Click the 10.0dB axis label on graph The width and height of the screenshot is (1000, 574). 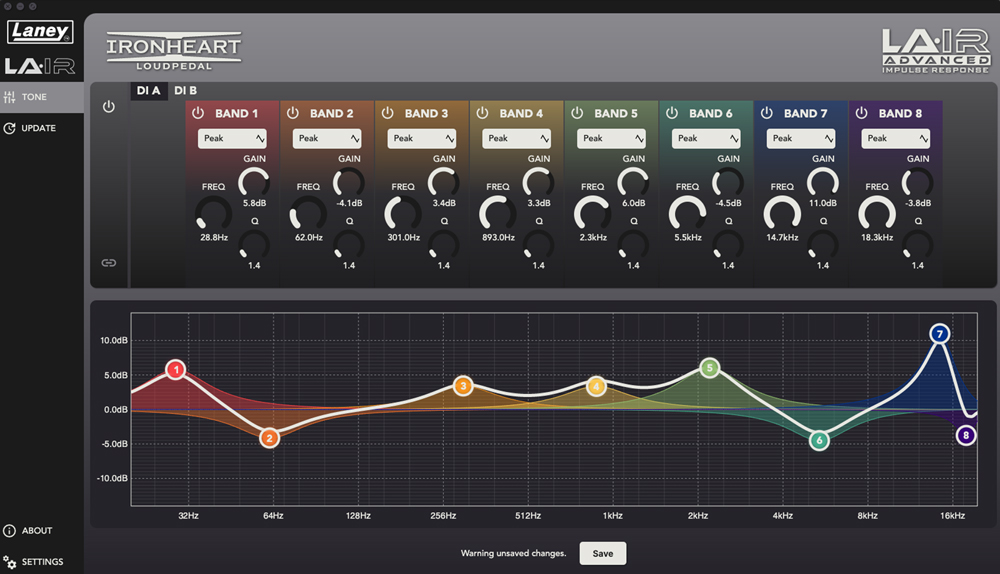[114, 341]
